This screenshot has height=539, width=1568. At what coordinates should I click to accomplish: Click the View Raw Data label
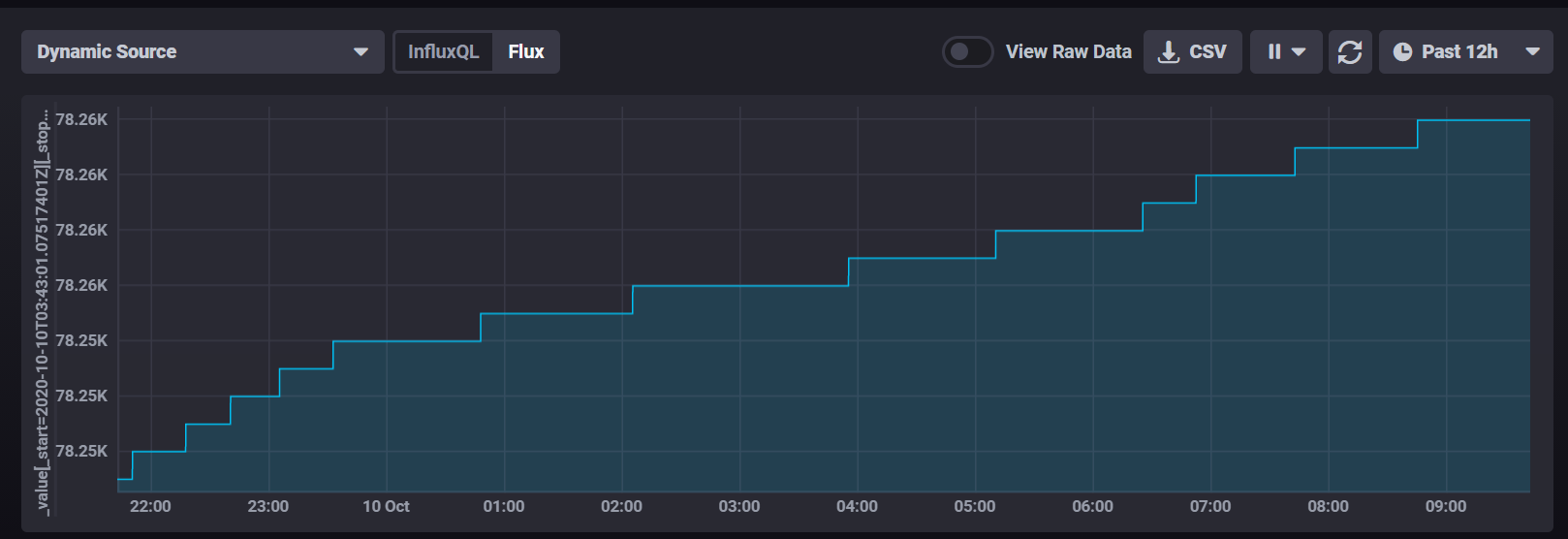[1068, 52]
